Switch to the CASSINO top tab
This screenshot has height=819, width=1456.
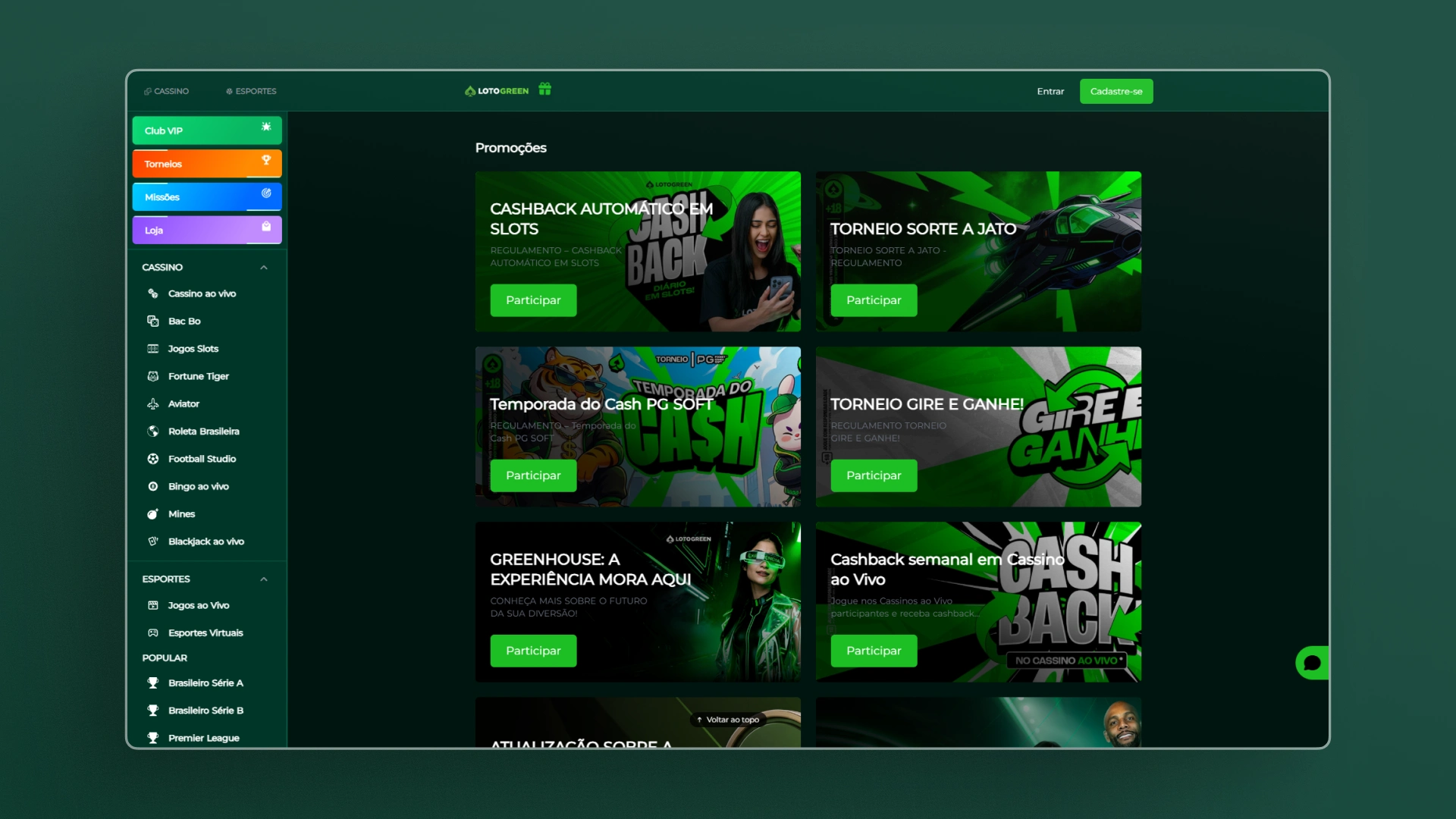tap(166, 91)
